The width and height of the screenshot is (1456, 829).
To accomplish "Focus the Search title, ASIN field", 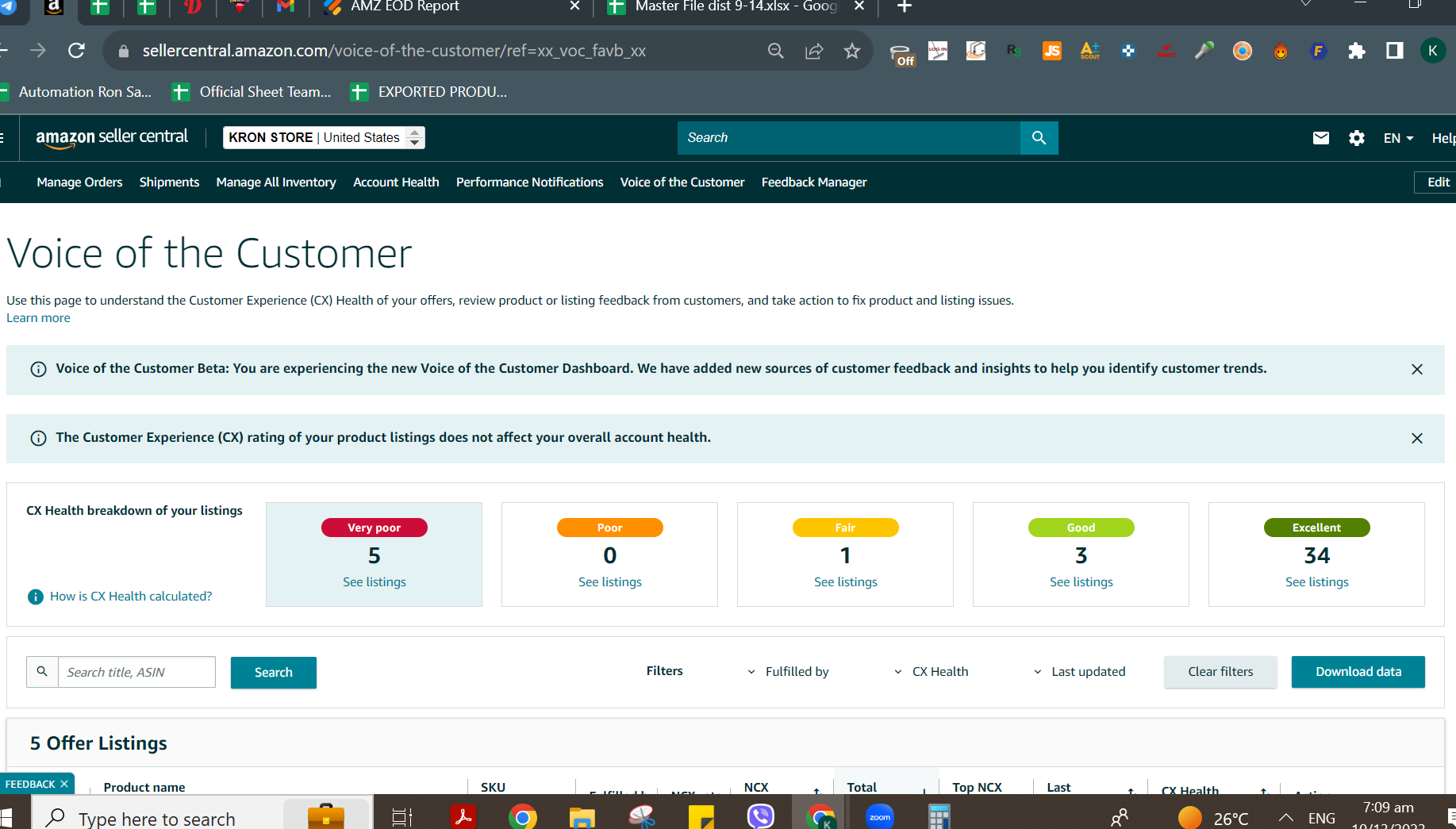I will (136, 672).
